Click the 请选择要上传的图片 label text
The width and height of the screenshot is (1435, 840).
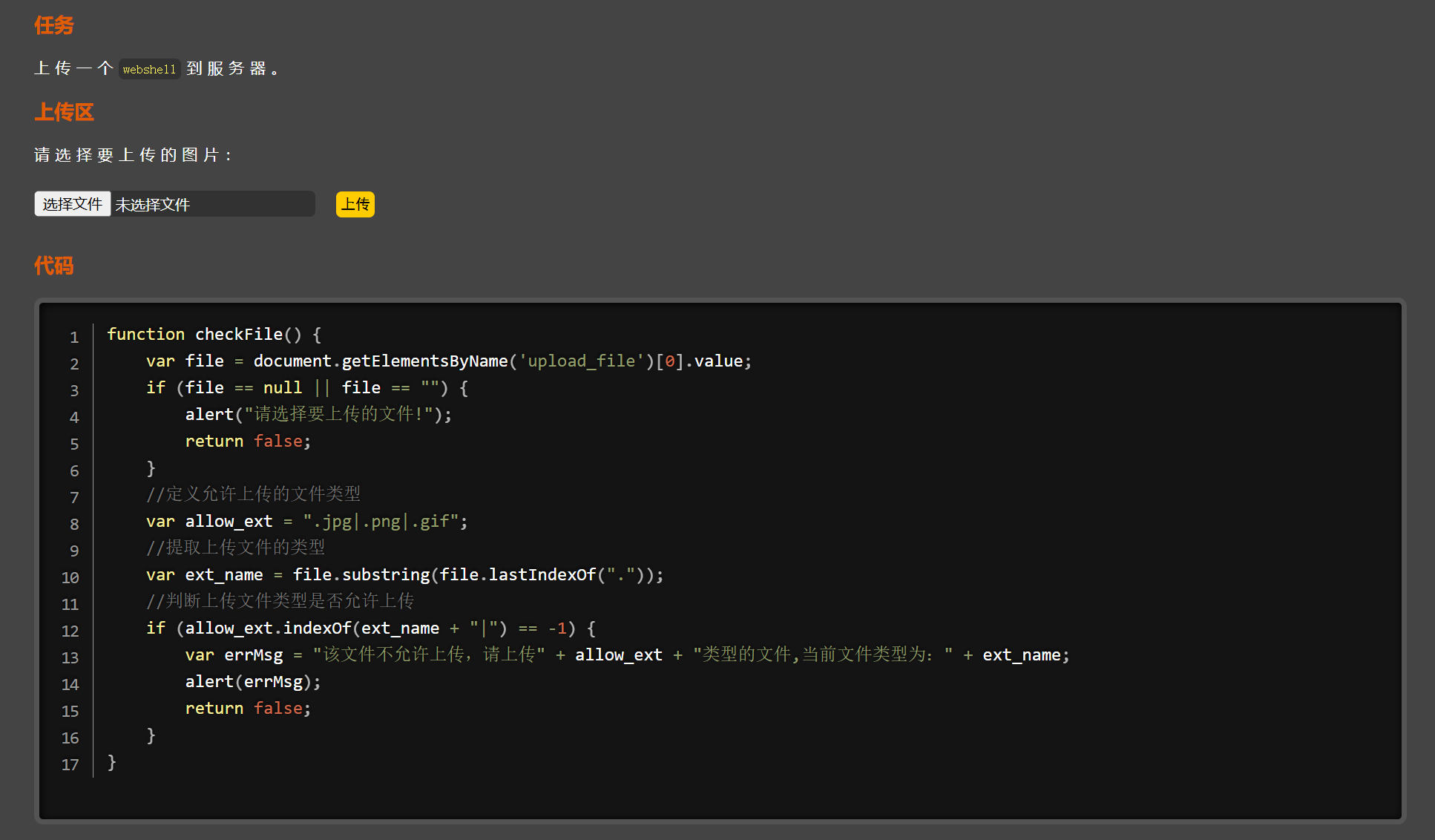click(134, 155)
